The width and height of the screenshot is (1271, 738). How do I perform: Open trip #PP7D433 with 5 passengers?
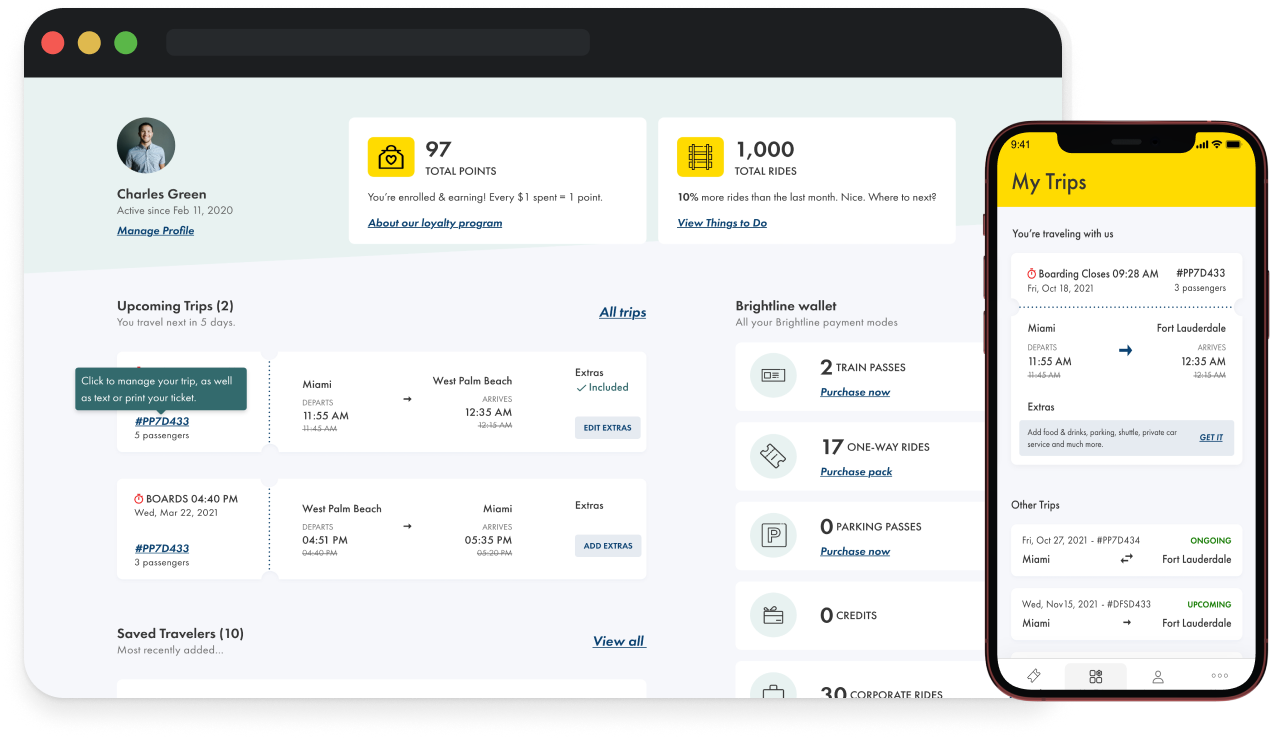[x=162, y=421]
